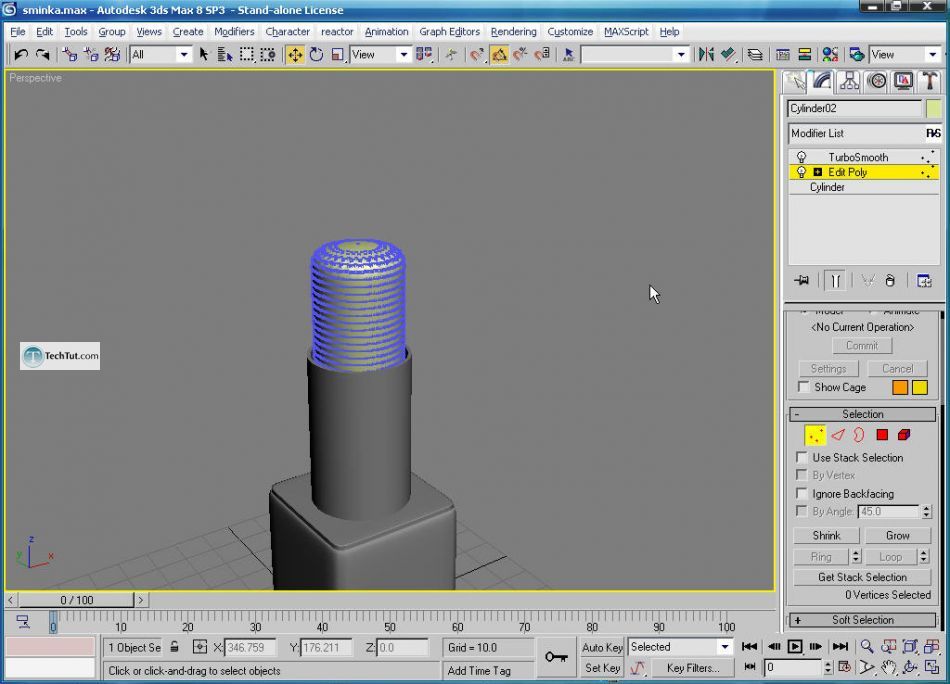The width and height of the screenshot is (950, 684).
Task: Tick the Ignore Backfacing checkbox
Action: click(803, 494)
